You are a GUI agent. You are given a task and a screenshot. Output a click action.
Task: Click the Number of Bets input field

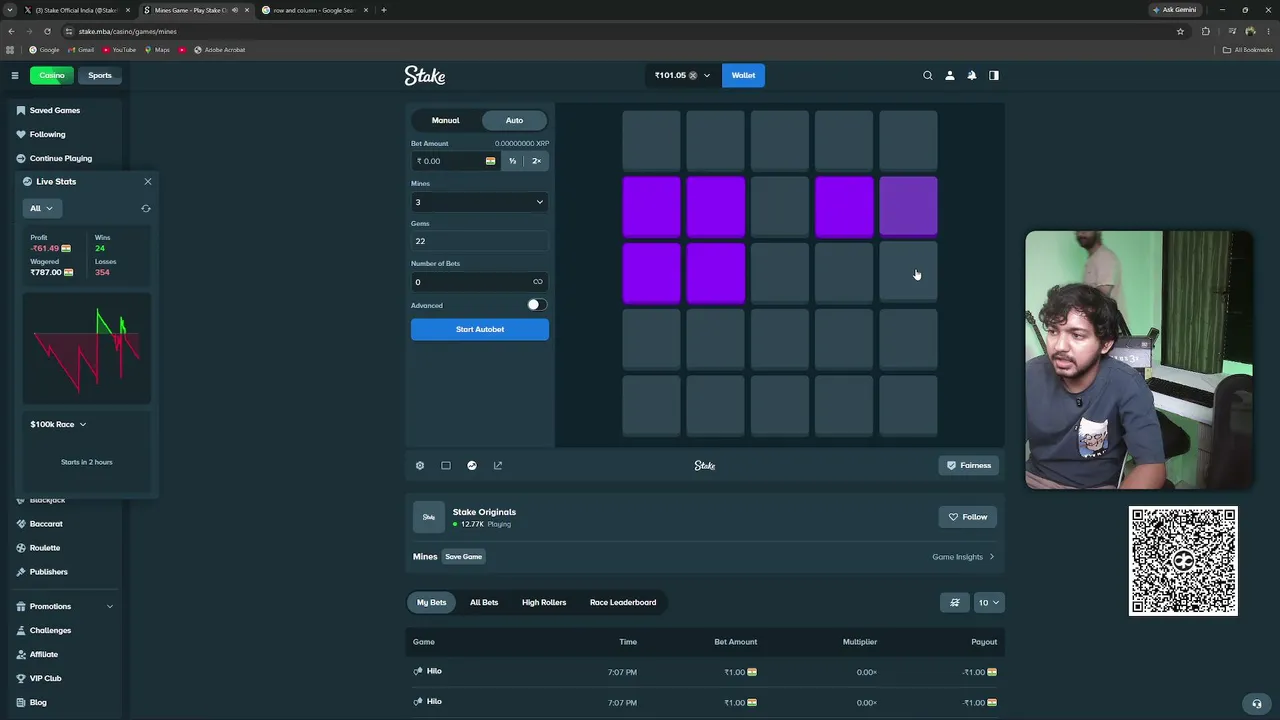[x=479, y=282]
